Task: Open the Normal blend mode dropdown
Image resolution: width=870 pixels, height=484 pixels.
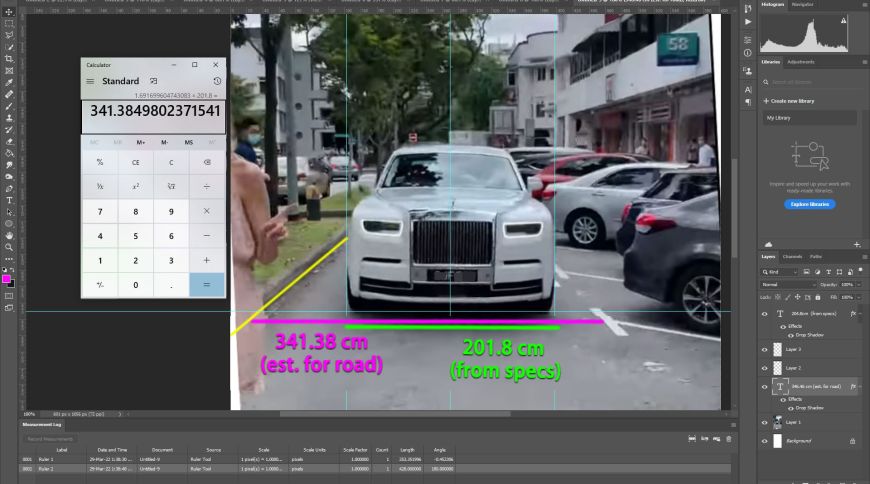Action: click(x=788, y=285)
